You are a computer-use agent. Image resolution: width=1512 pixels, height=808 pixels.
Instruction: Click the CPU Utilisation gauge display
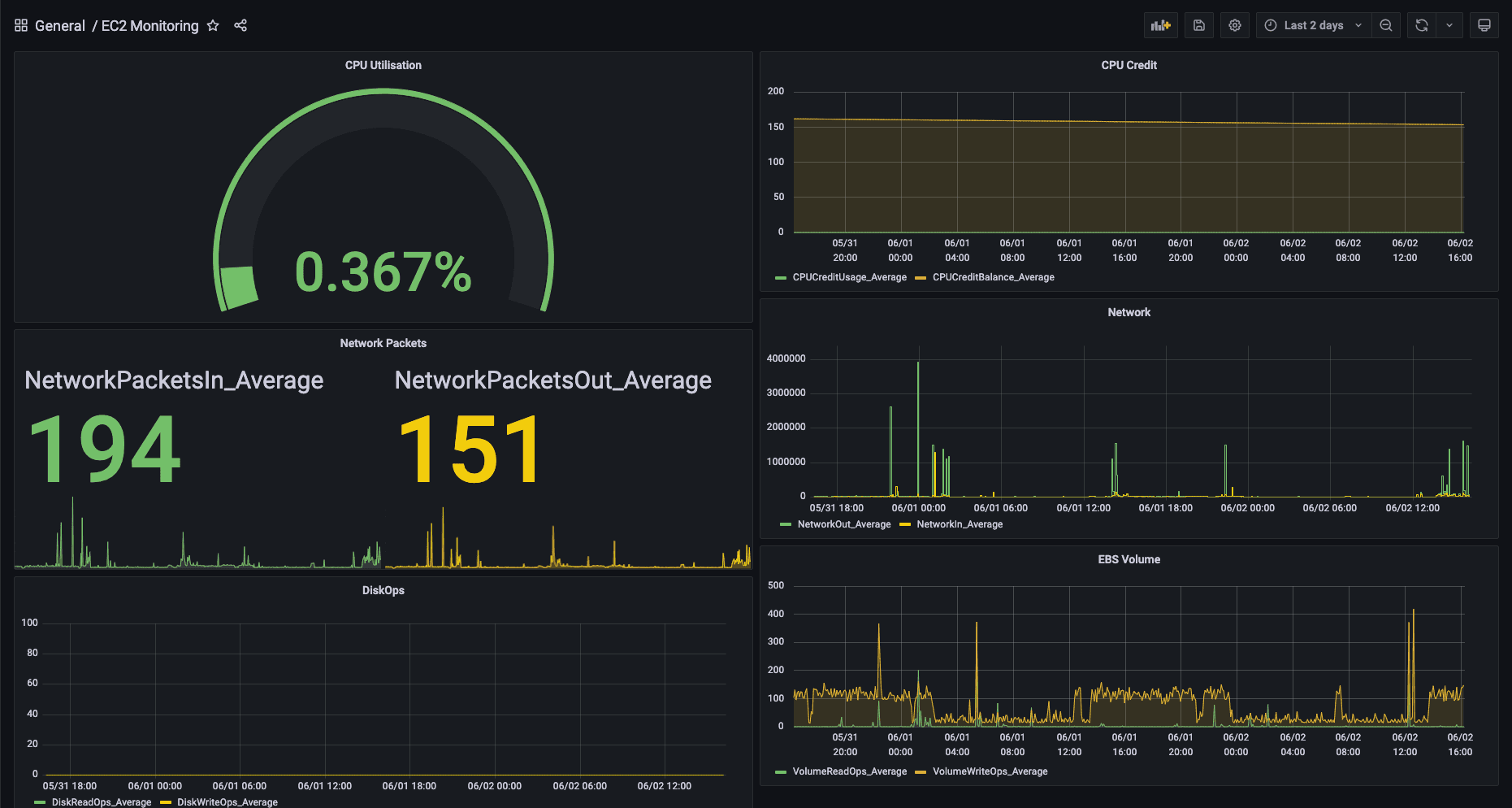coord(383,272)
